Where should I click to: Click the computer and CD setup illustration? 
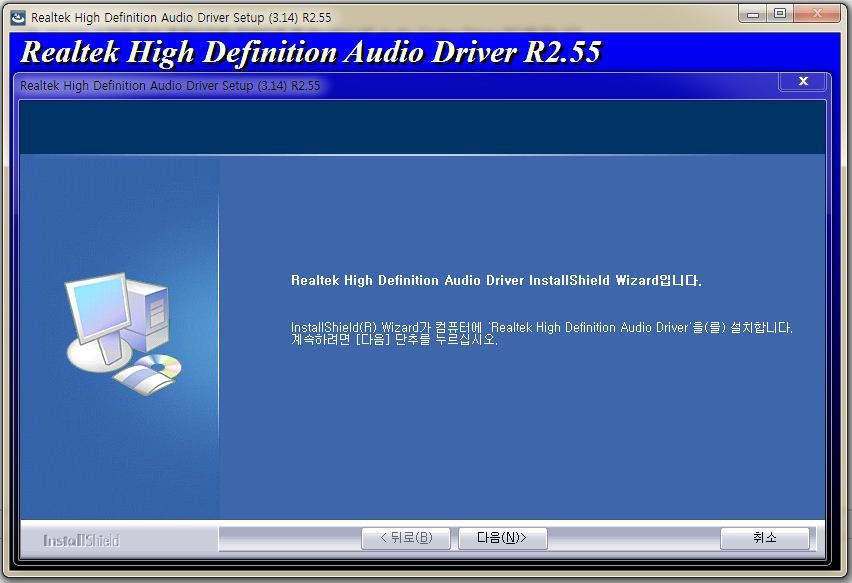click(124, 334)
